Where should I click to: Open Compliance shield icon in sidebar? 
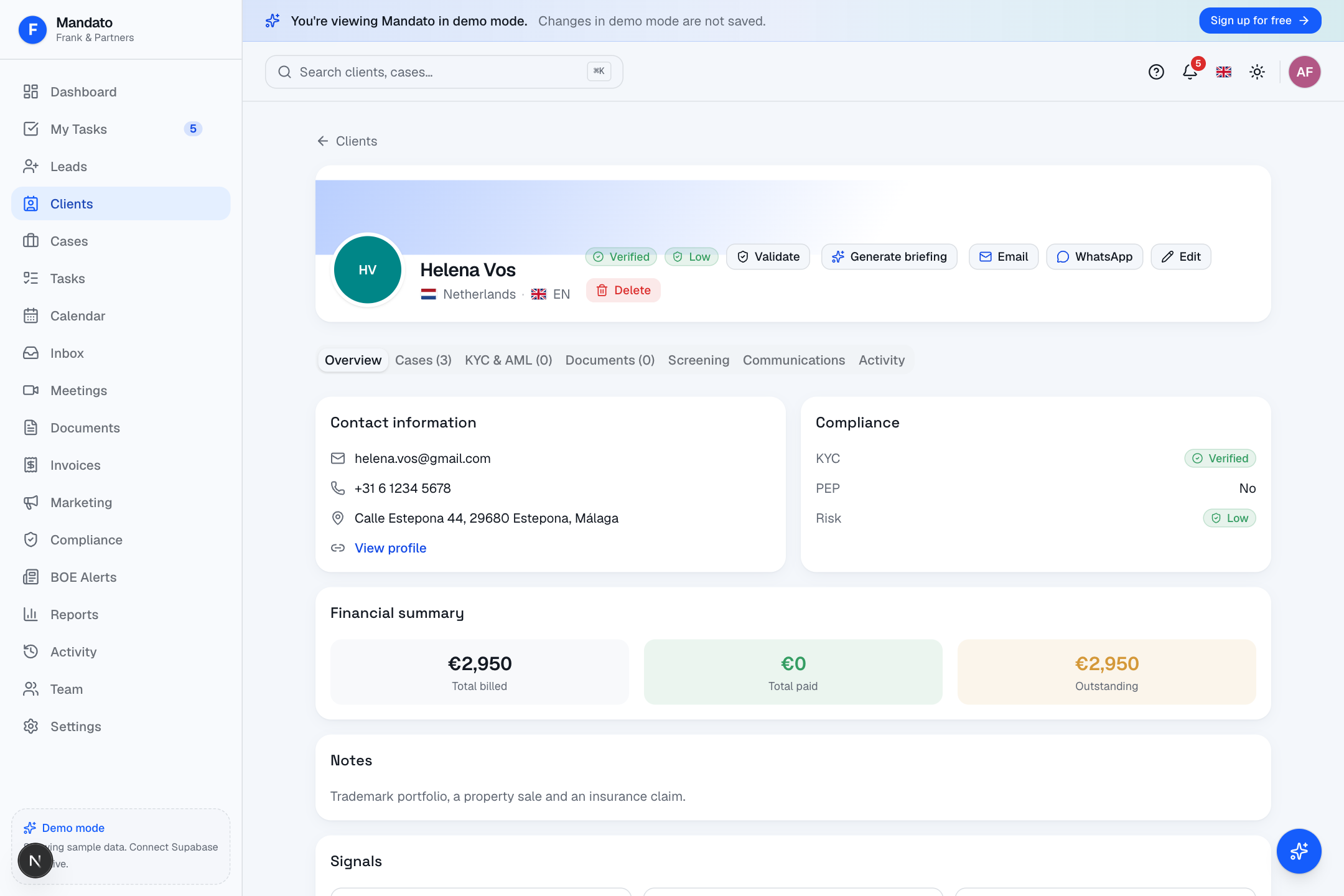pyautogui.click(x=30, y=539)
